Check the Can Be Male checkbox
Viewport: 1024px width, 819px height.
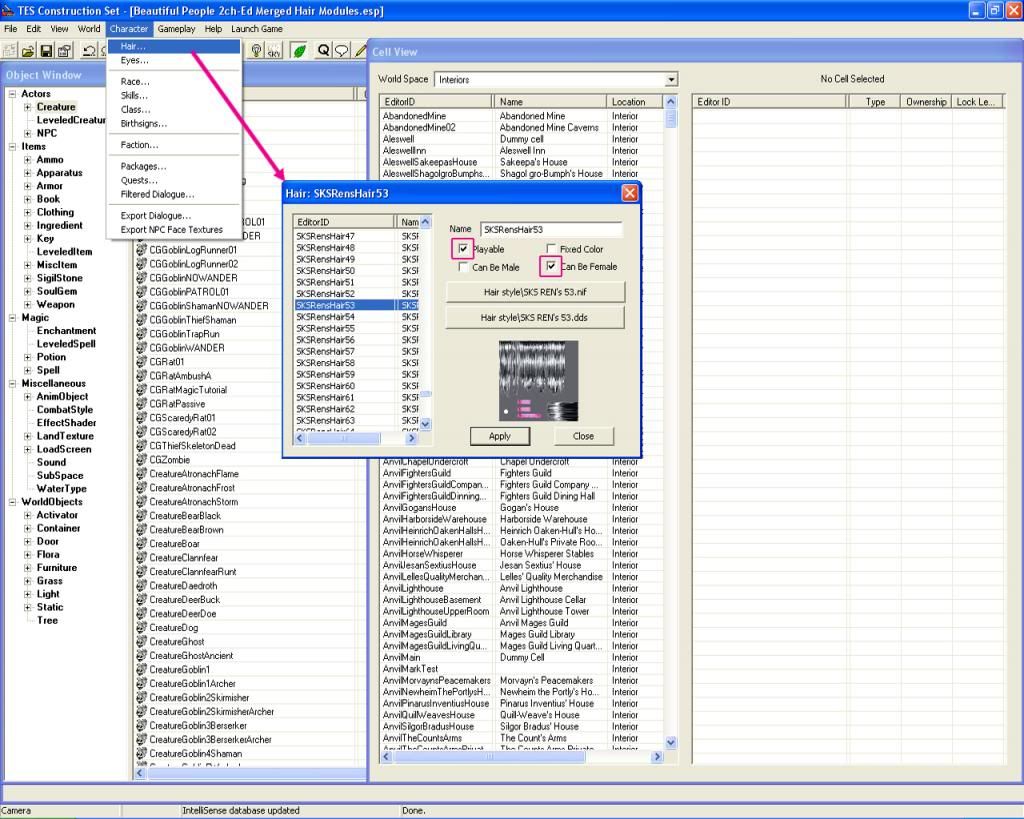click(x=463, y=267)
